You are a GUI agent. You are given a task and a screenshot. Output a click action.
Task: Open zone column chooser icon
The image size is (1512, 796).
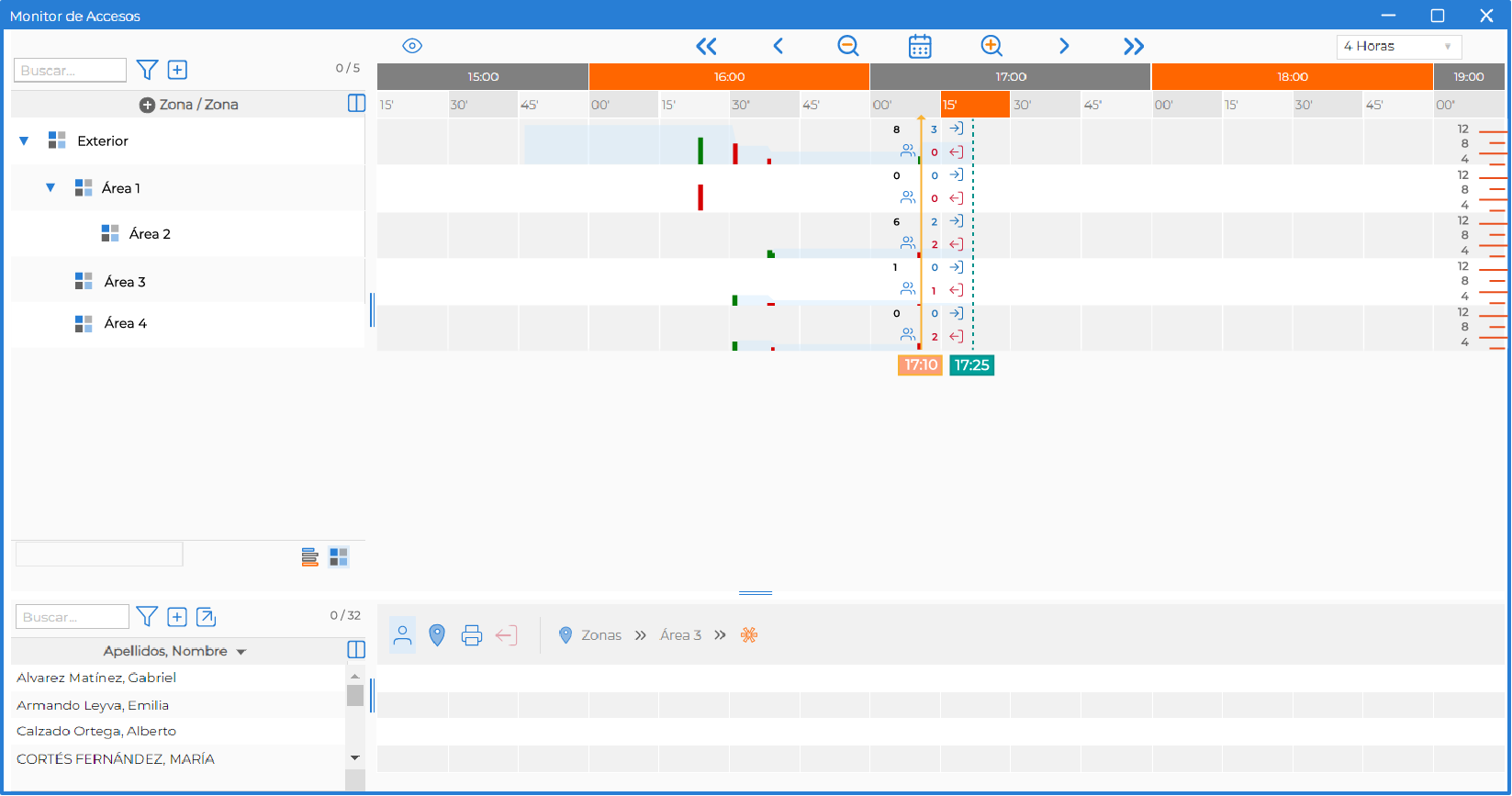(356, 104)
